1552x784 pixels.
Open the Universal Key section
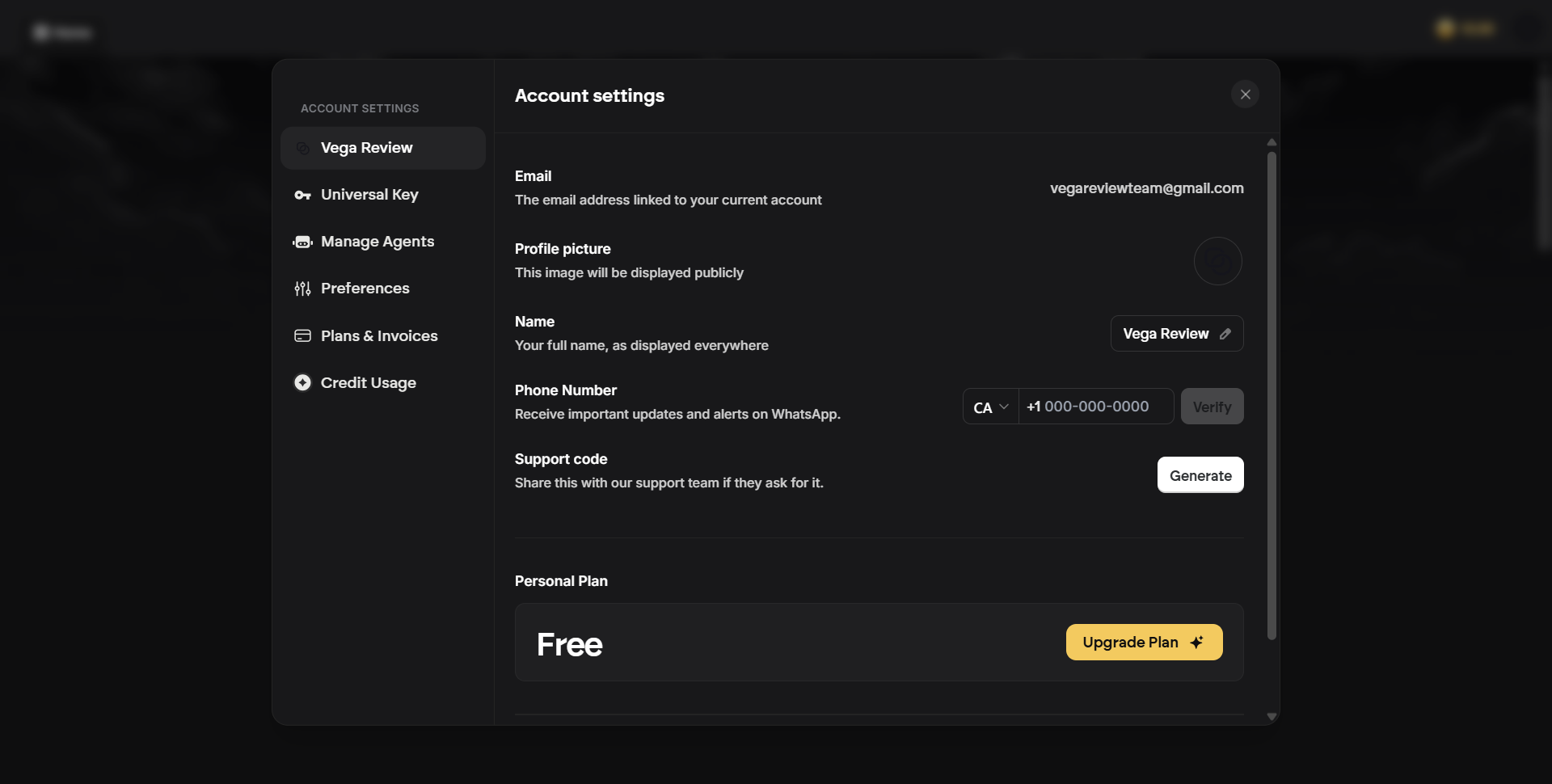382,195
